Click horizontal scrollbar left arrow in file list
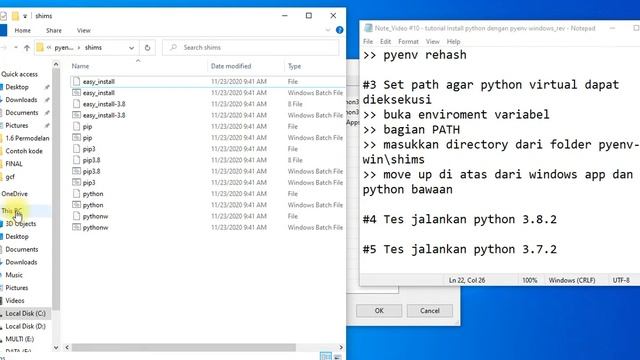The width and height of the screenshot is (640, 360). (67, 347)
